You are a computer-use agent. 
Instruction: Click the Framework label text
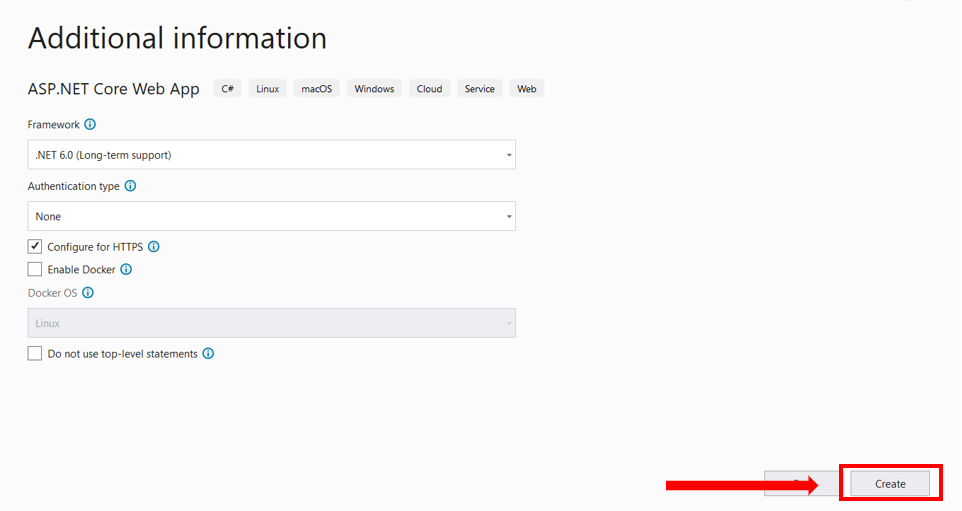click(53, 125)
